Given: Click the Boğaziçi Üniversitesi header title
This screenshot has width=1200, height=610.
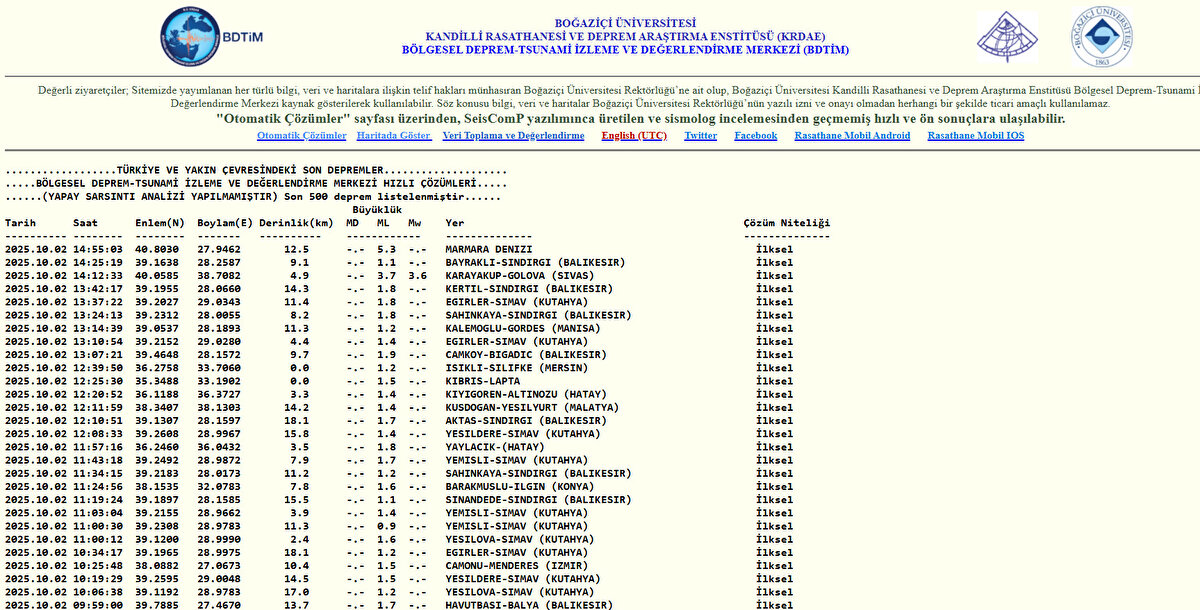Looking at the screenshot, I should pyautogui.click(x=625, y=23).
